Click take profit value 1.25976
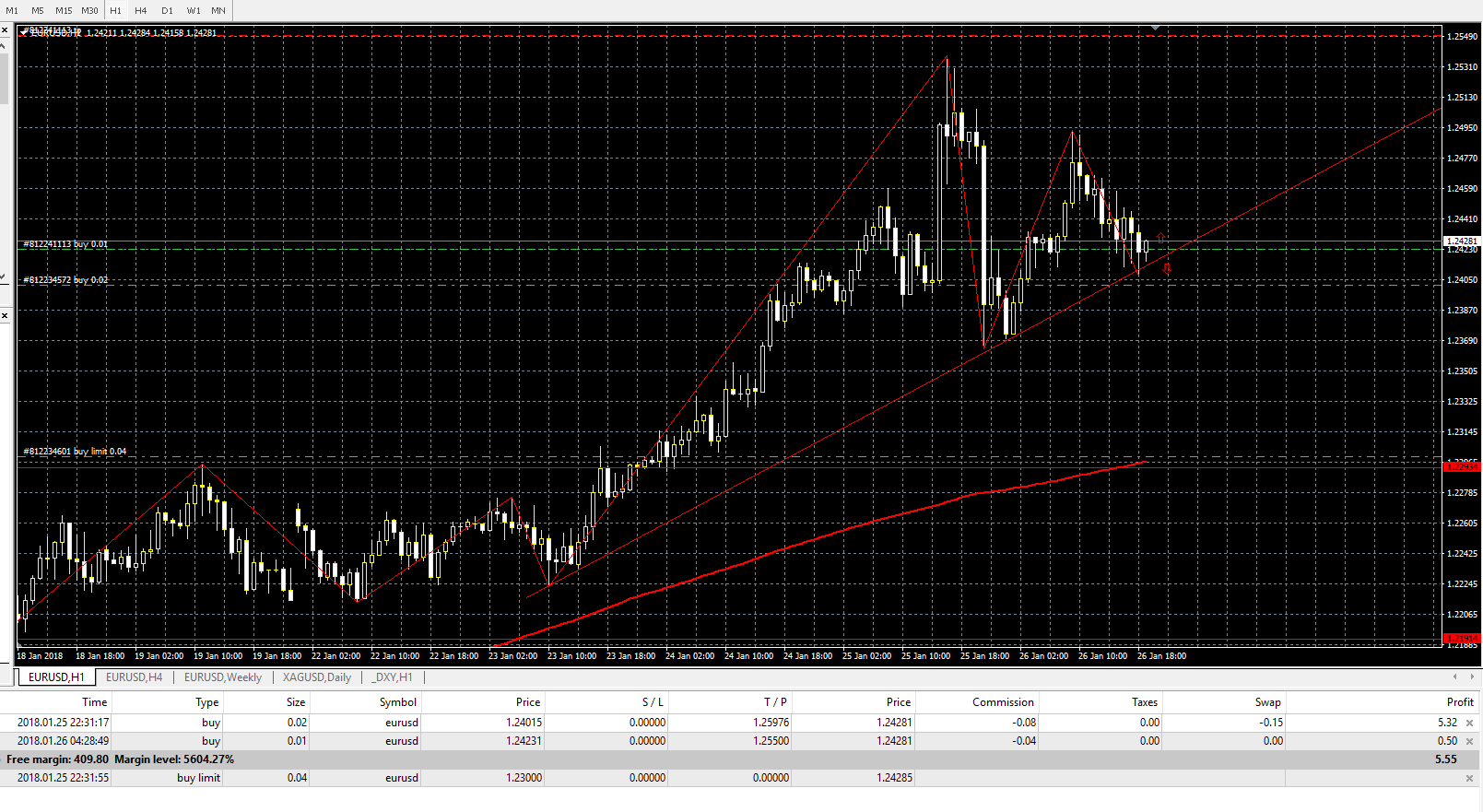Screen dimensions: 1483x812 click(771, 723)
